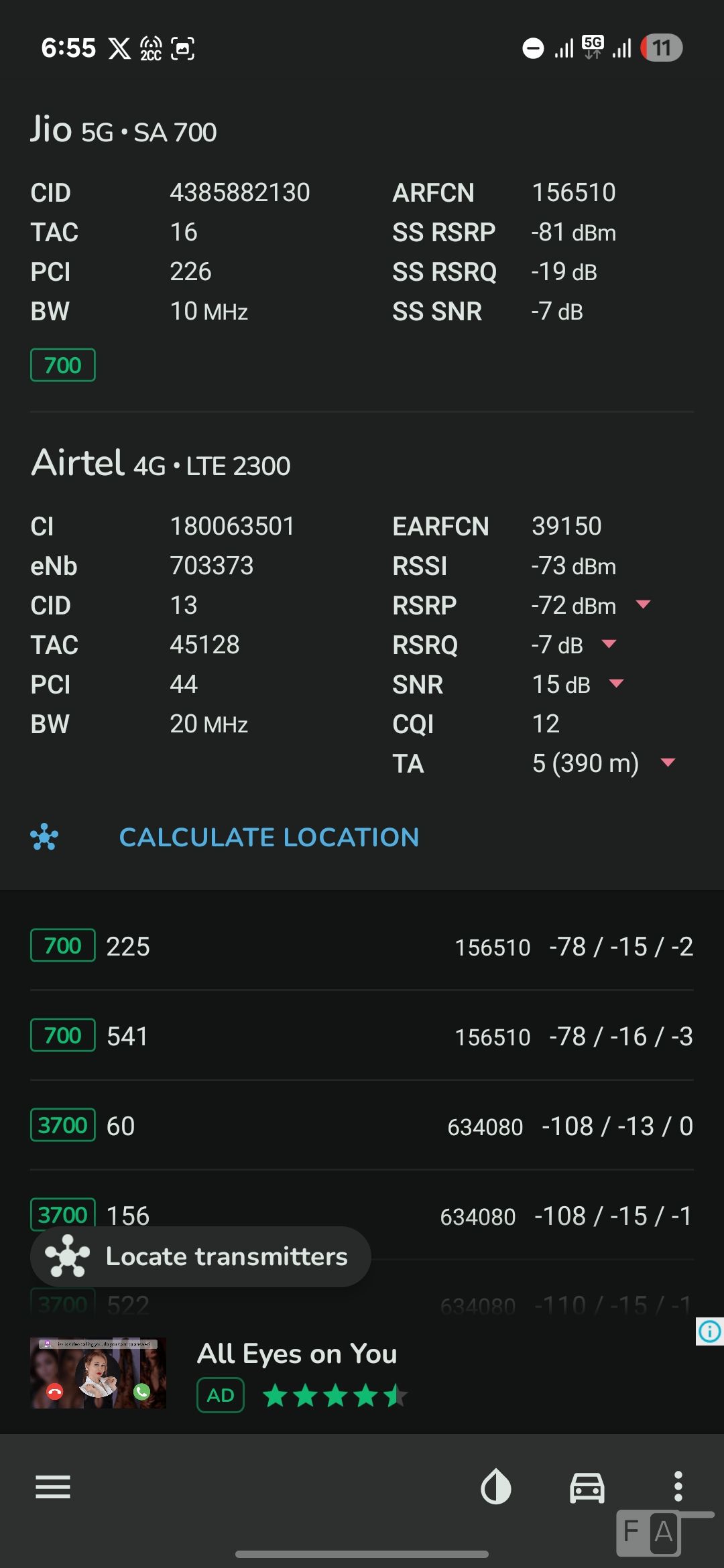
Task: Expand the RSRQ dropdown arrow
Action: pos(609,644)
